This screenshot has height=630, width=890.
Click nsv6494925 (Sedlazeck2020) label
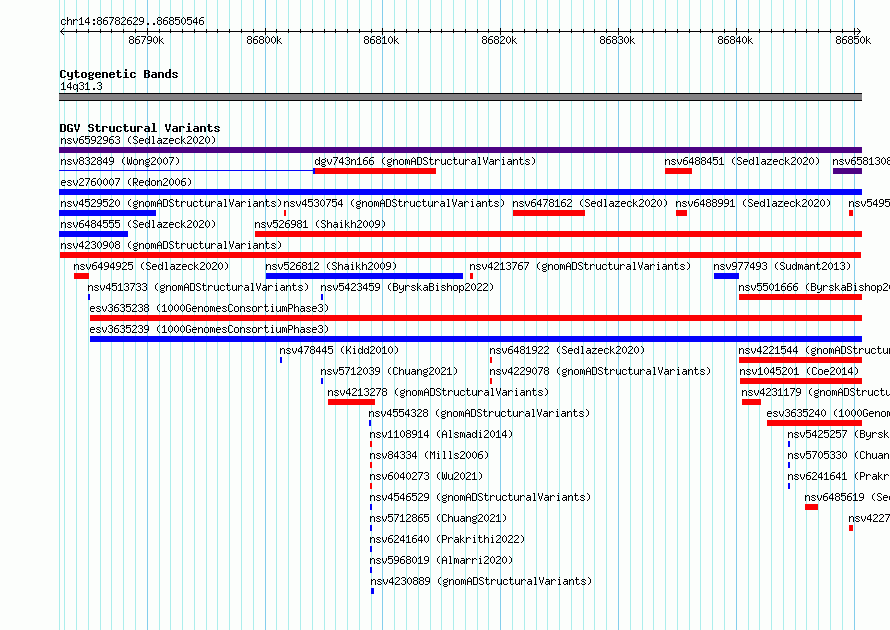click(151, 266)
